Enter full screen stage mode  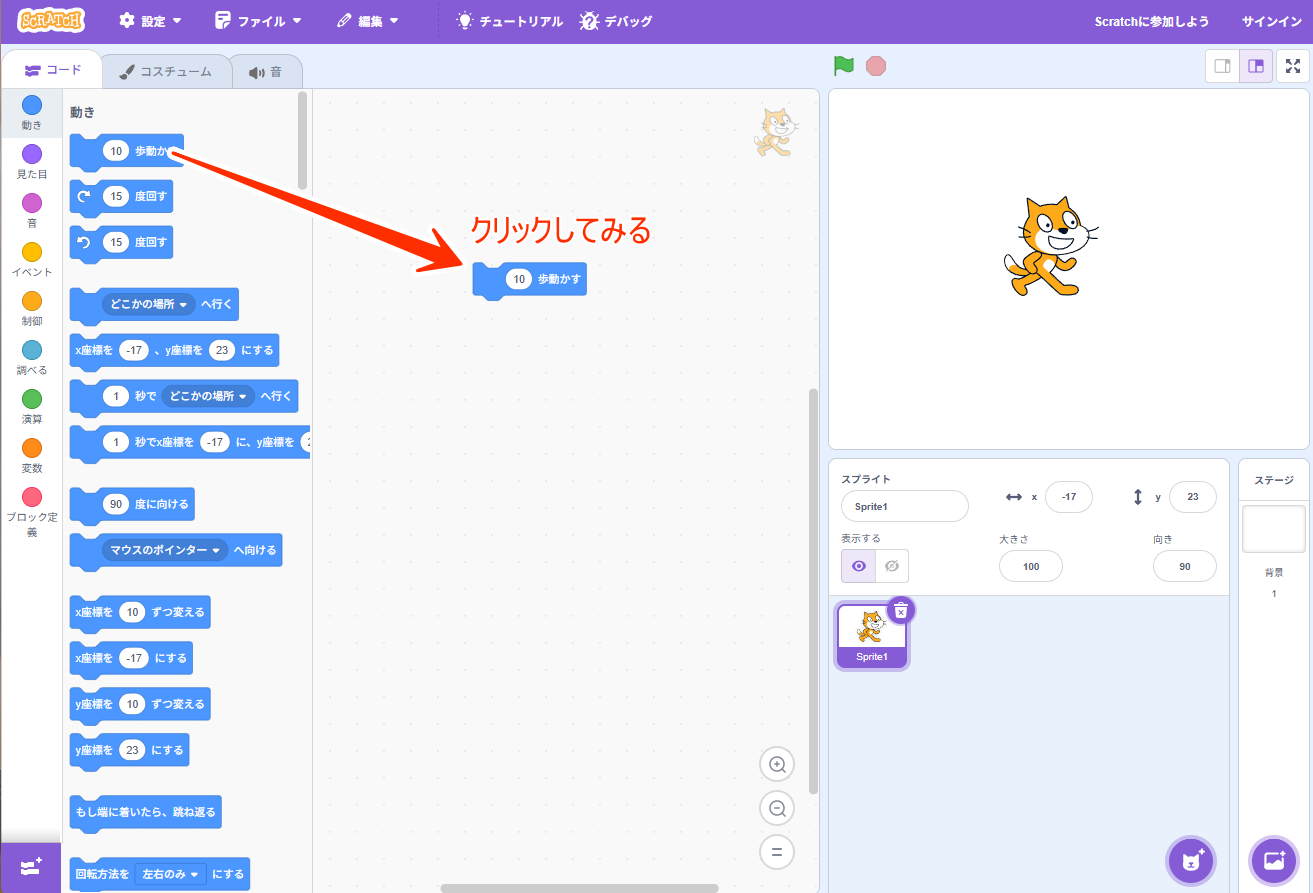[1293, 66]
